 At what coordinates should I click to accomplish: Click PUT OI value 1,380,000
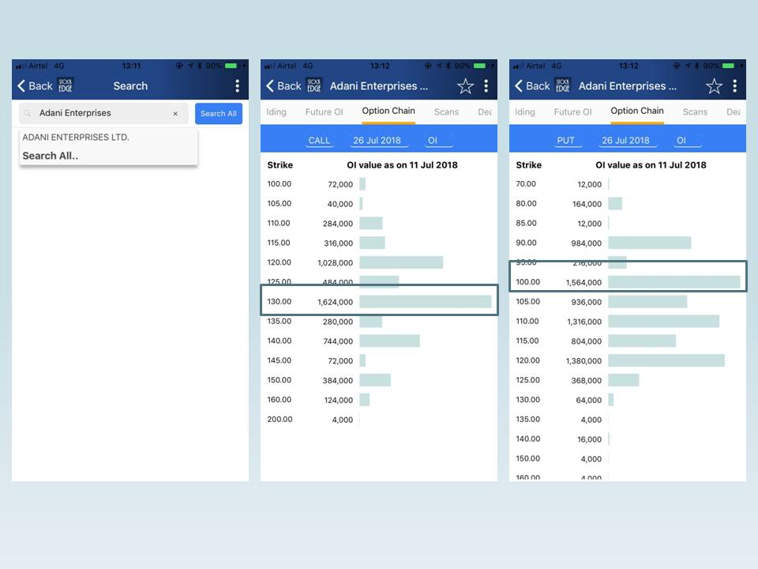584,361
